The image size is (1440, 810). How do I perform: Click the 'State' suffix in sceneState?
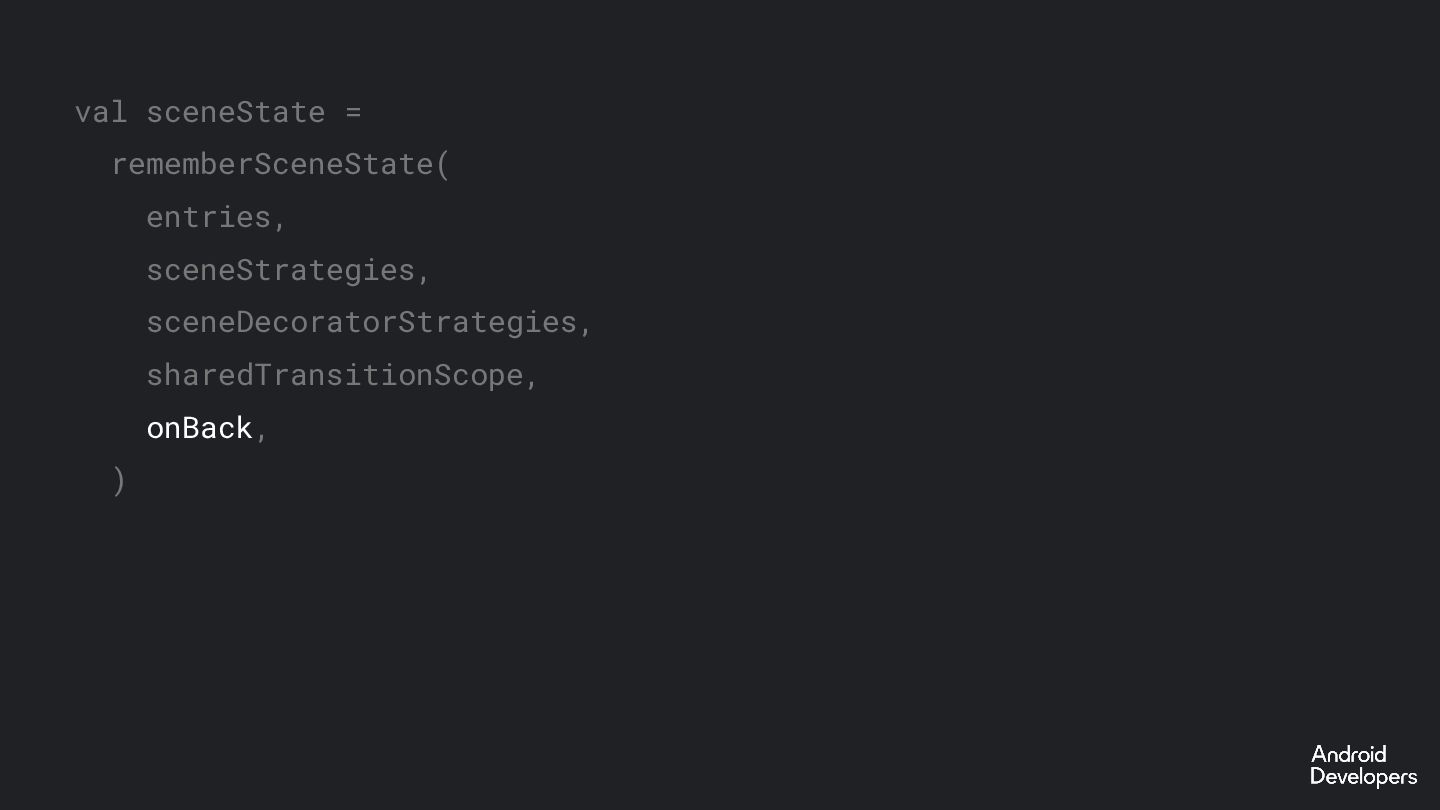click(281, 112)
